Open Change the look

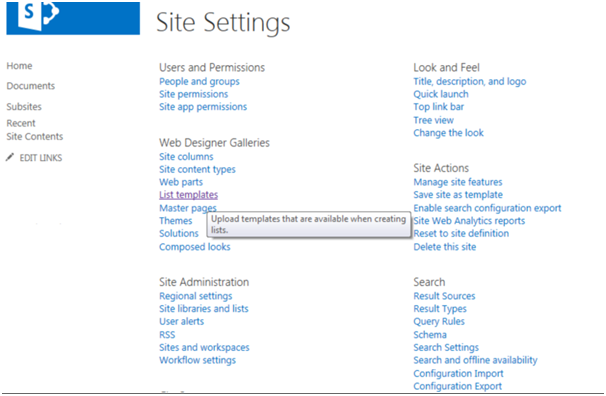(x=448, y=133)
